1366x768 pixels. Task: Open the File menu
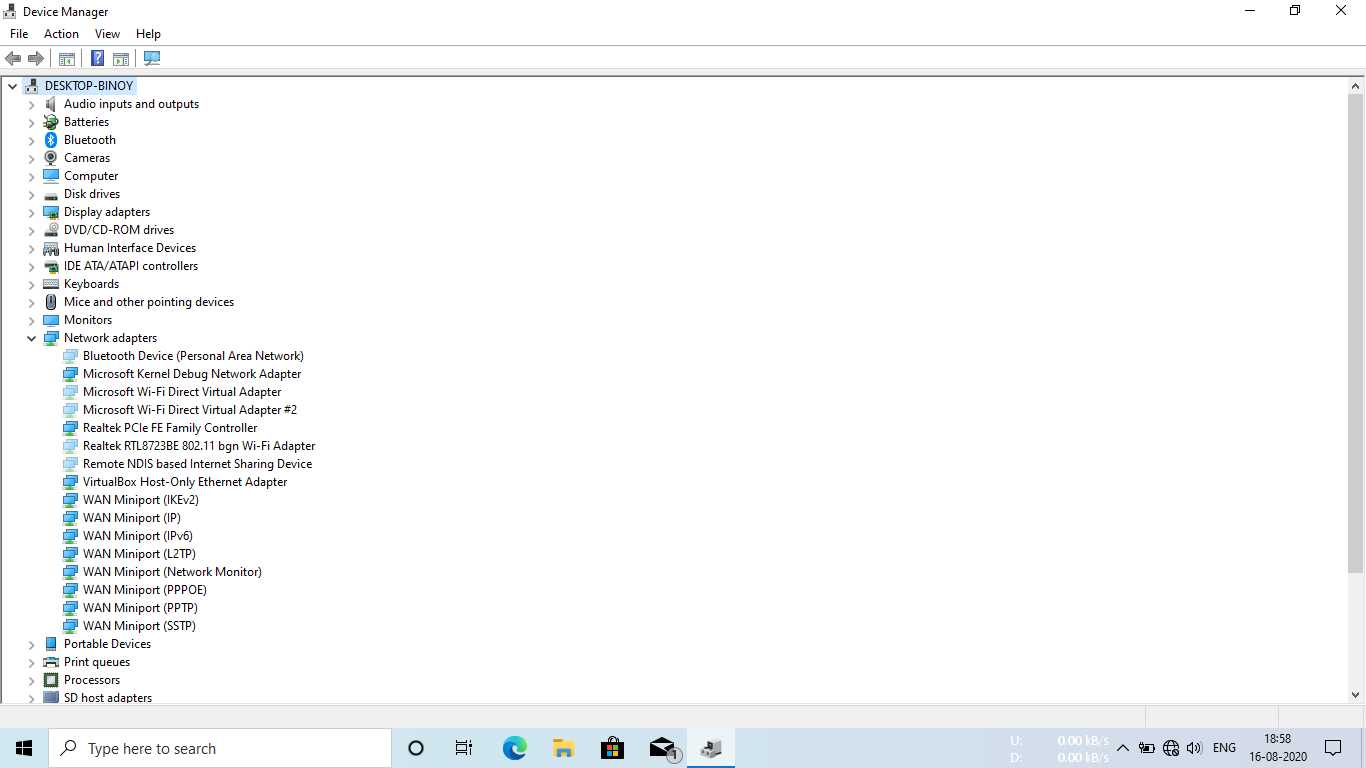click(19, 34)
